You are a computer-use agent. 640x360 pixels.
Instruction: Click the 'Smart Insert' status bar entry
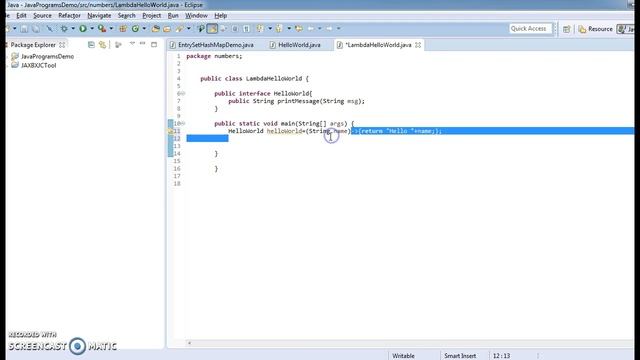click(460, 356)
